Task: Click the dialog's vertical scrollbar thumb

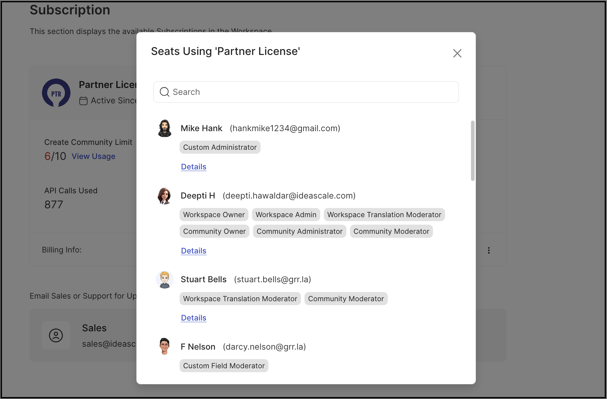Action: (472, 151)
